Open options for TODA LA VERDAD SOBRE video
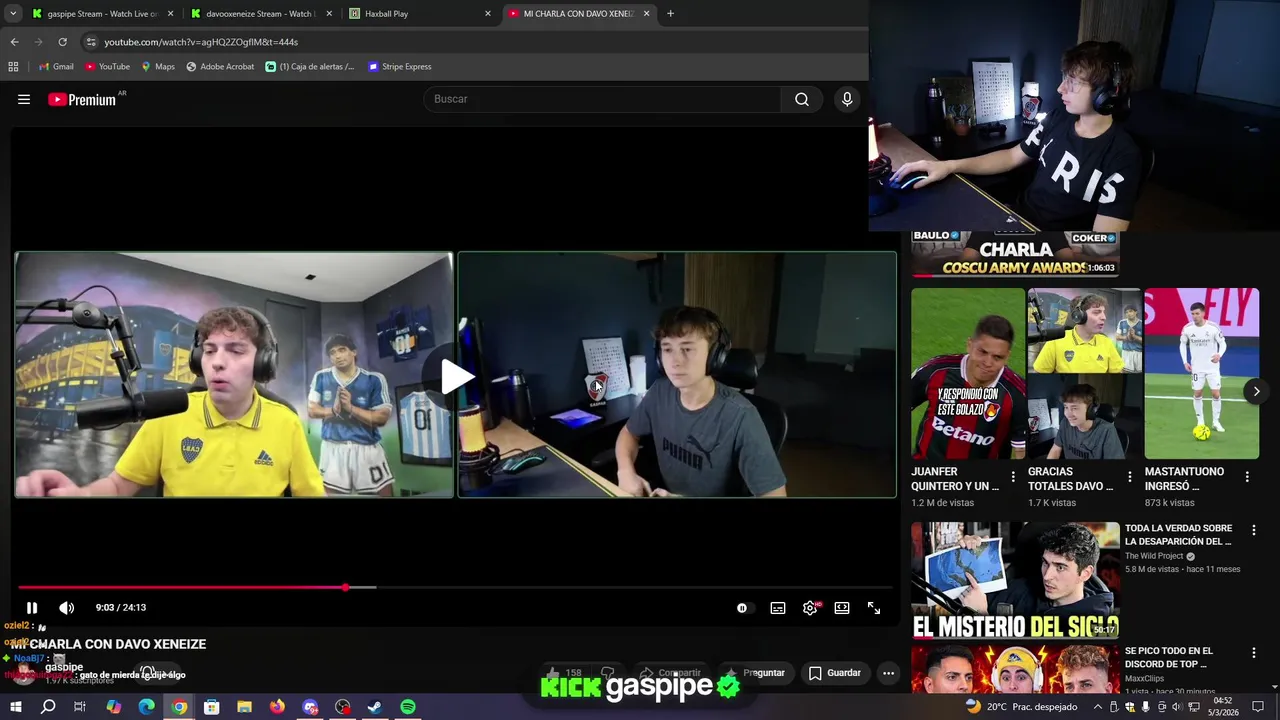This screenshot has width=1280, height=720. pyautogui.click(x=1254, y=531)
